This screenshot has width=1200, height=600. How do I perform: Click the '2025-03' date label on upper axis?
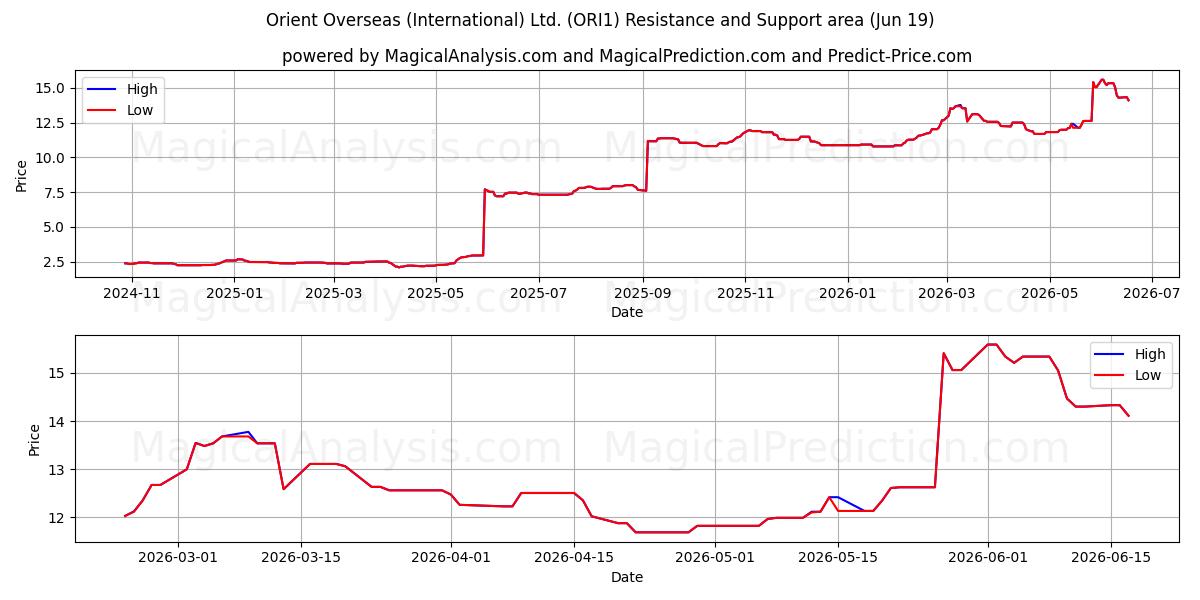click(333, 293)
